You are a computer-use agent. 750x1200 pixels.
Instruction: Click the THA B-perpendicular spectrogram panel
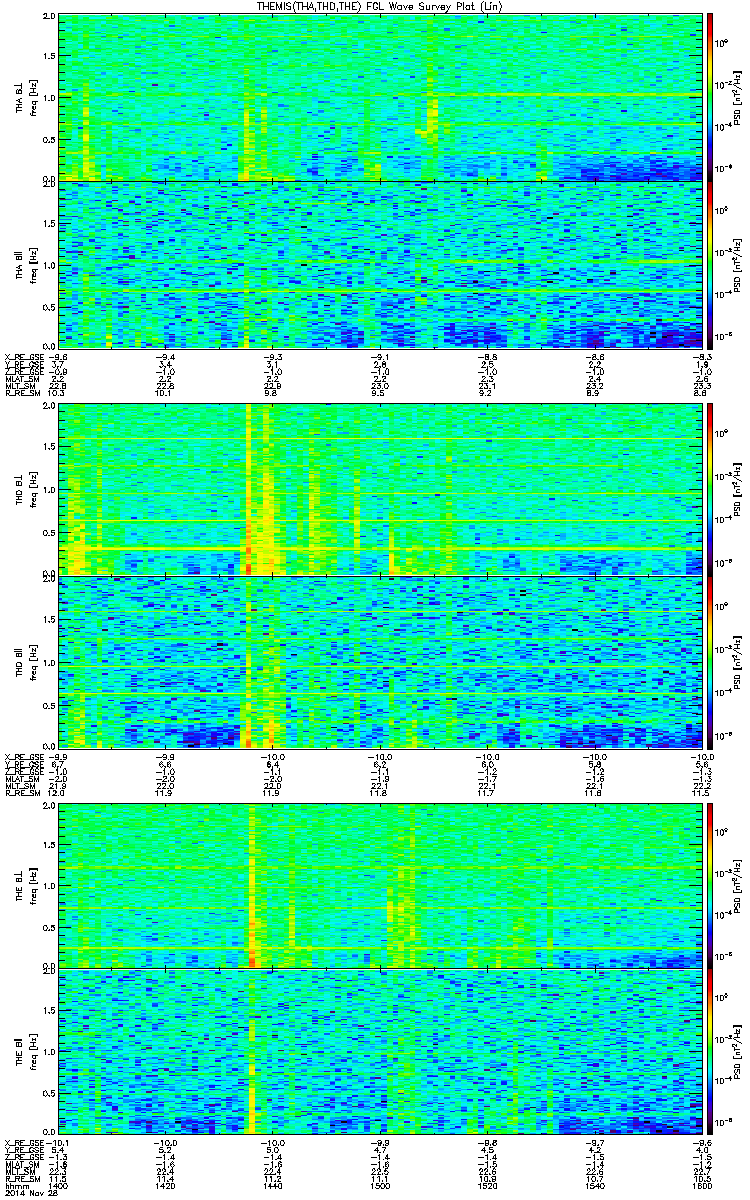380,97
